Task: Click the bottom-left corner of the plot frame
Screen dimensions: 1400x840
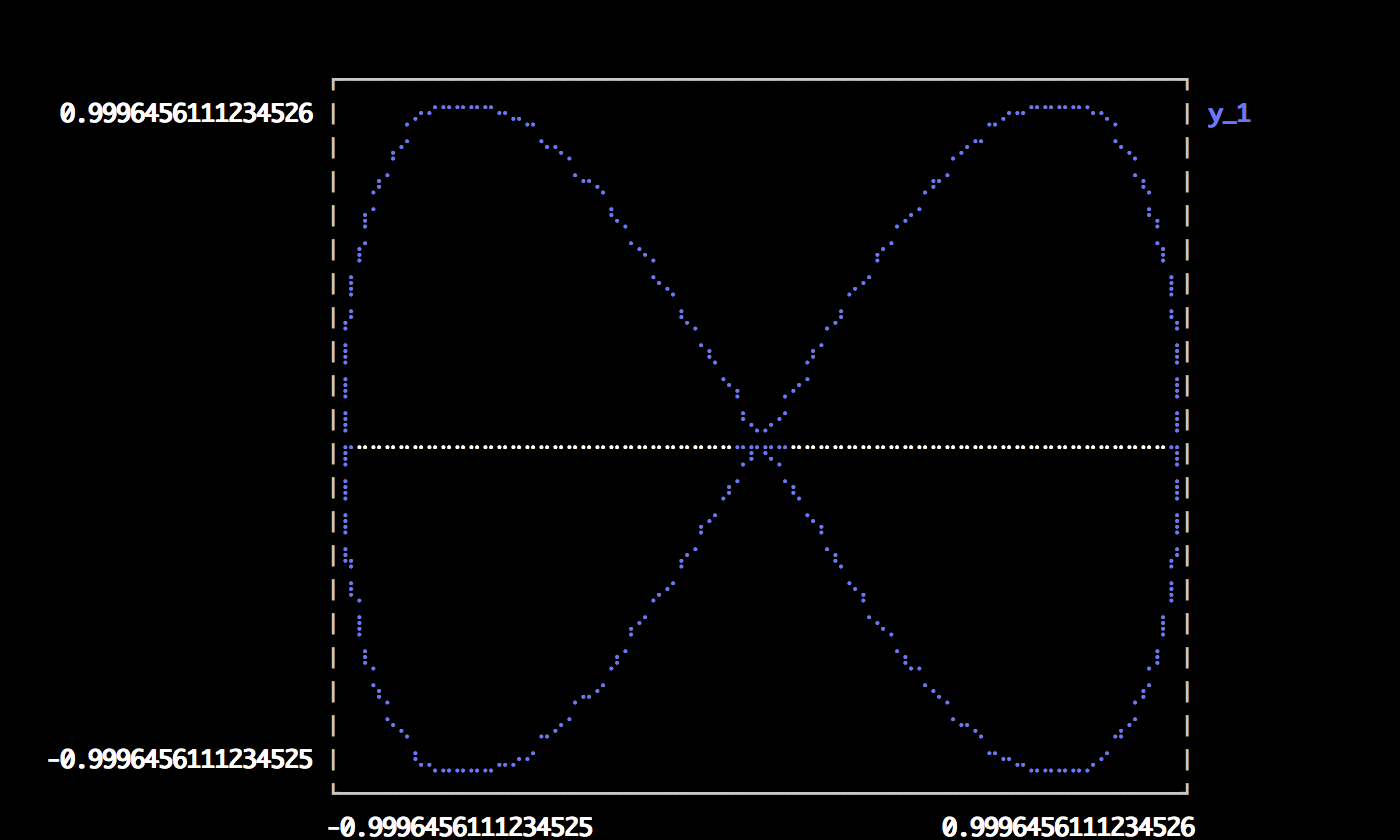Action: coord(334,793)
